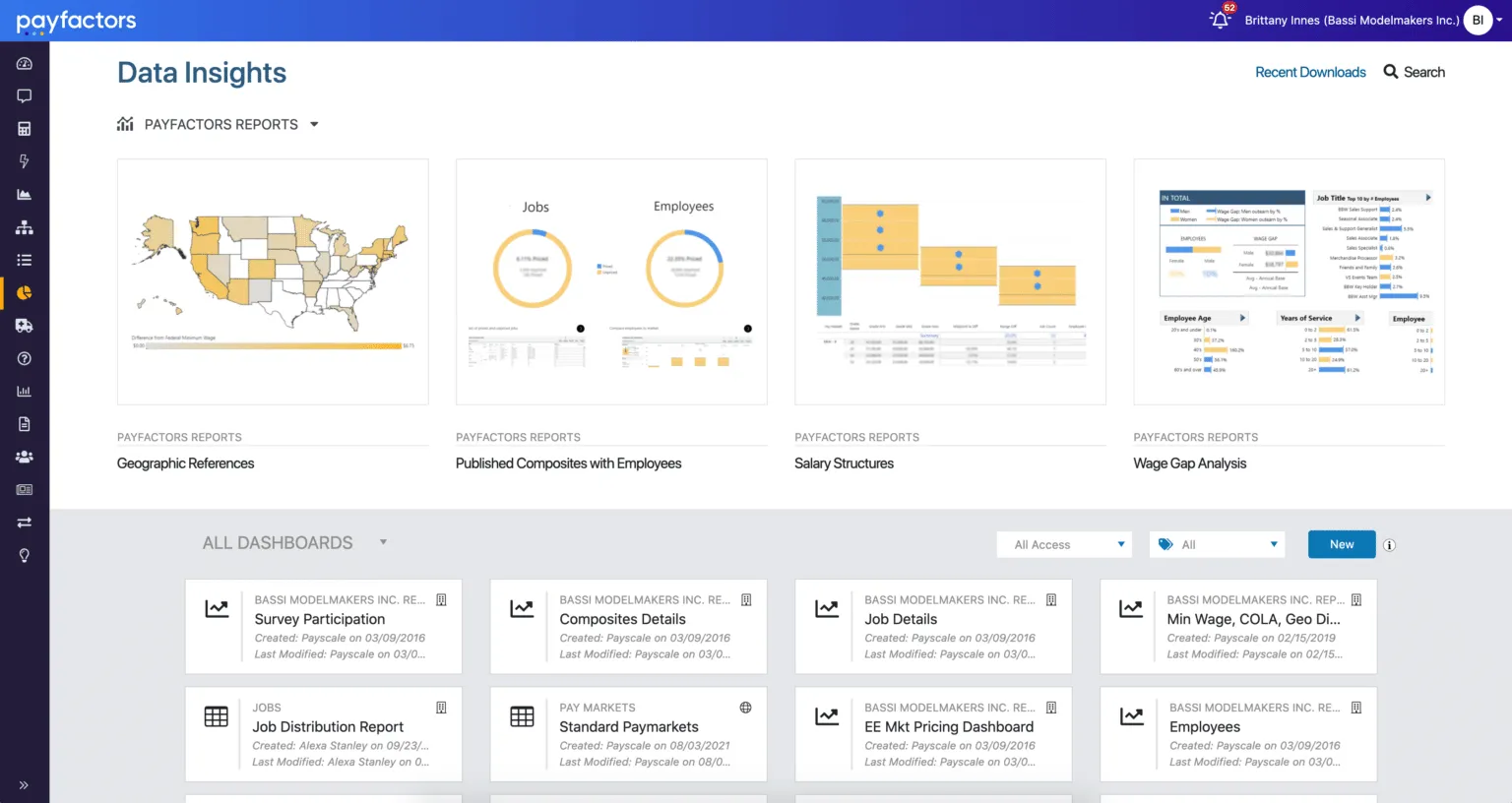Image resolution: width=1512 pixels, height=803 pixels.
Task: Click the lightning bolt sidebar icon
Action: (25, 161)
